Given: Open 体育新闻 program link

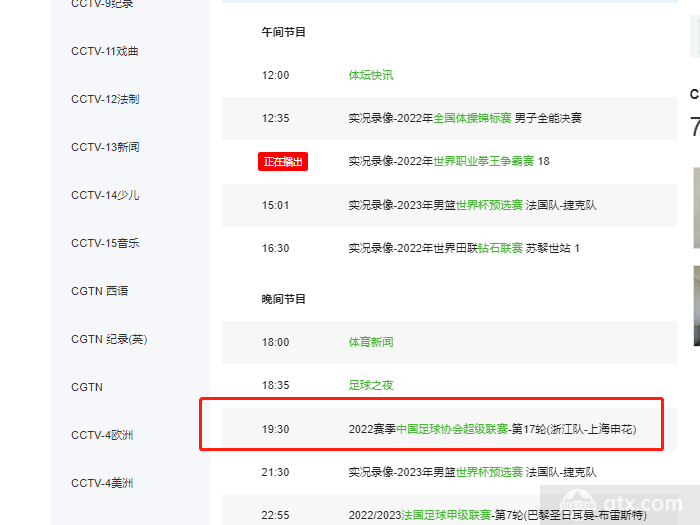Looking at the screenshot, I should (x=371, y=342).
